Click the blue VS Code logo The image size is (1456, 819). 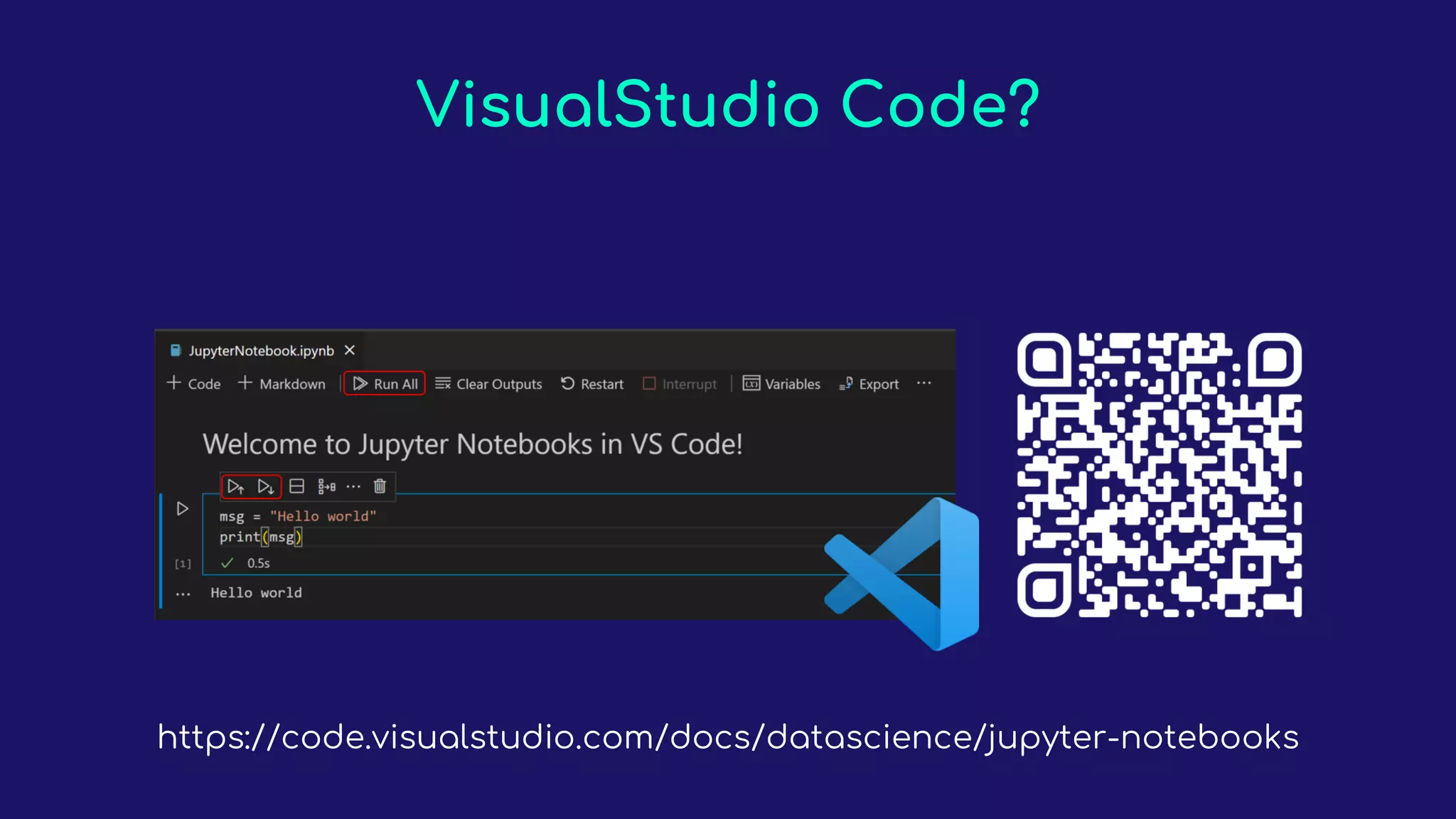[901, 574]
